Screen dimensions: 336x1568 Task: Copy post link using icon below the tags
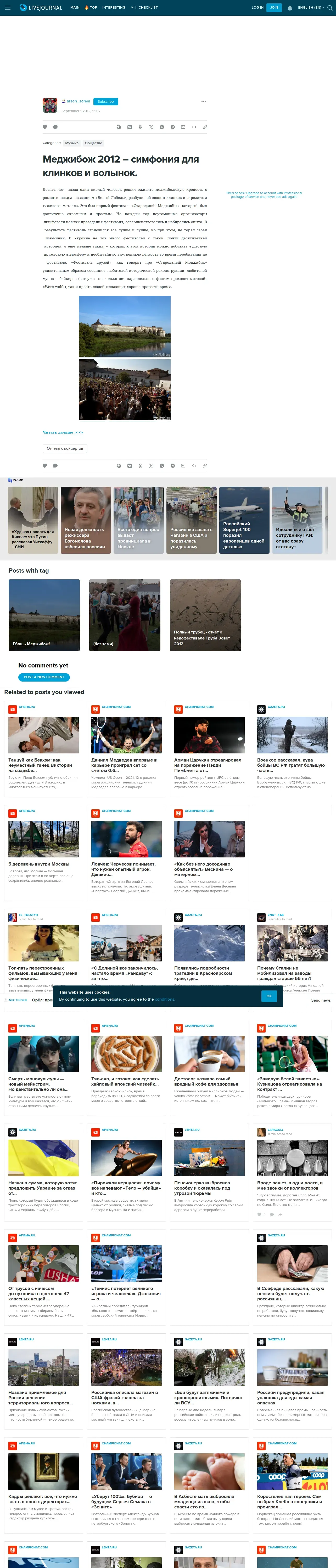pyautogui.click(x=204, y=466)
